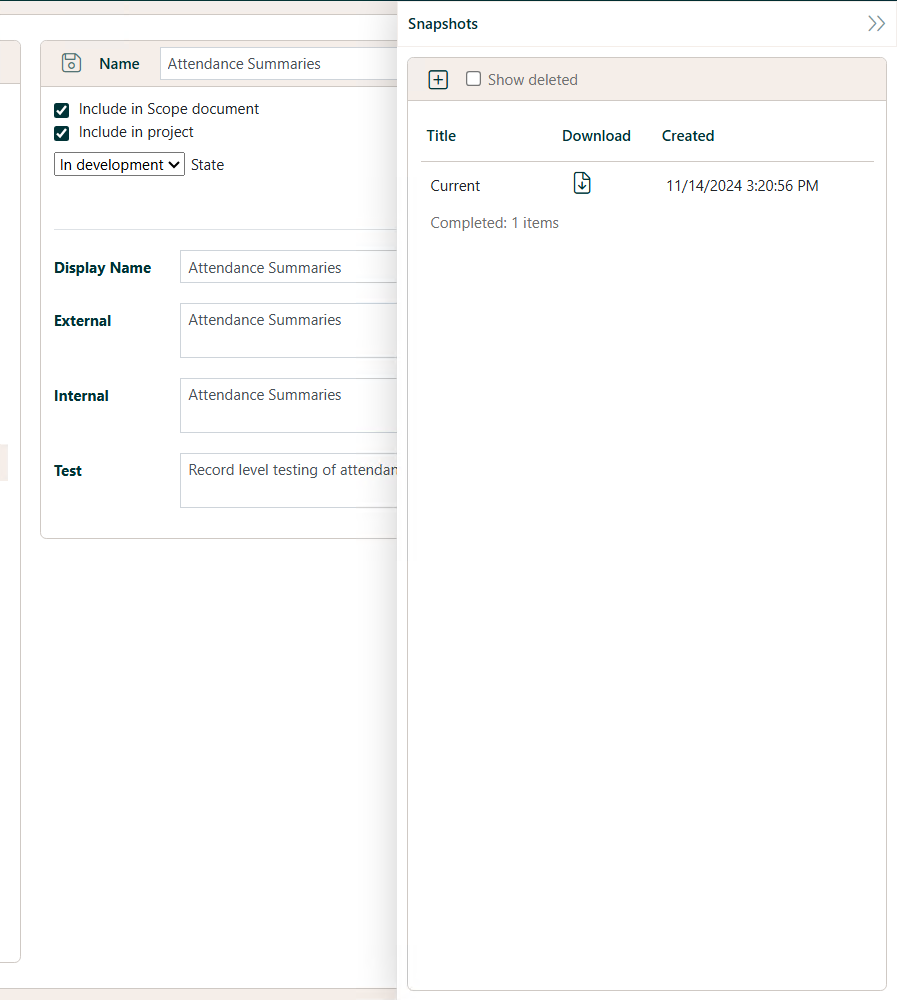Add a new snapshot with plus icon

point(438,80)
